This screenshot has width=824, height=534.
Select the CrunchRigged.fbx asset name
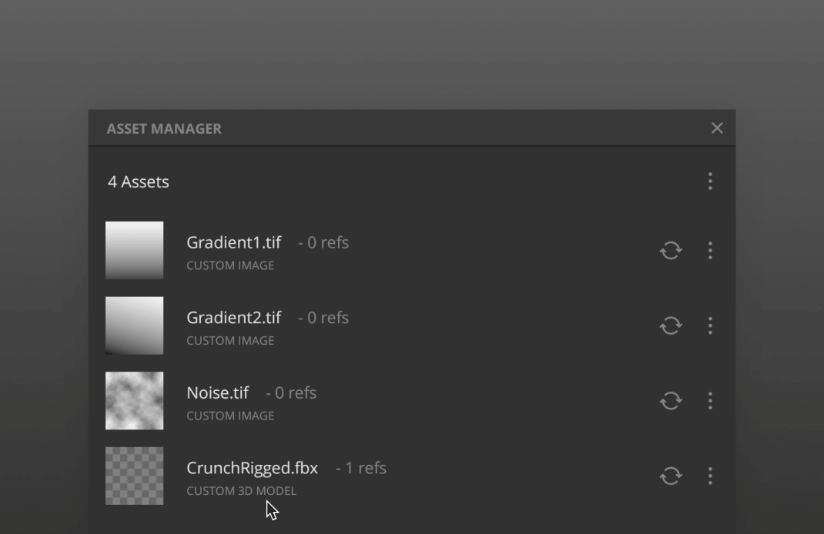[252, 467]
